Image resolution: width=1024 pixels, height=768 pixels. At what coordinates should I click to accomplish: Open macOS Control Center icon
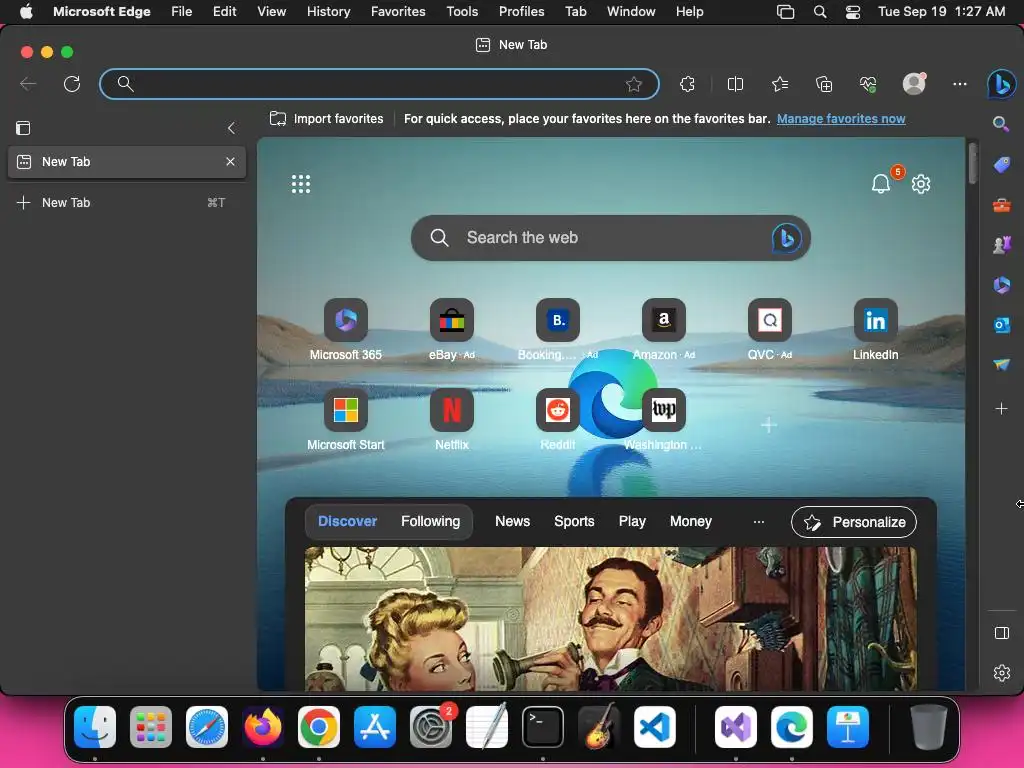click(853, 12)
